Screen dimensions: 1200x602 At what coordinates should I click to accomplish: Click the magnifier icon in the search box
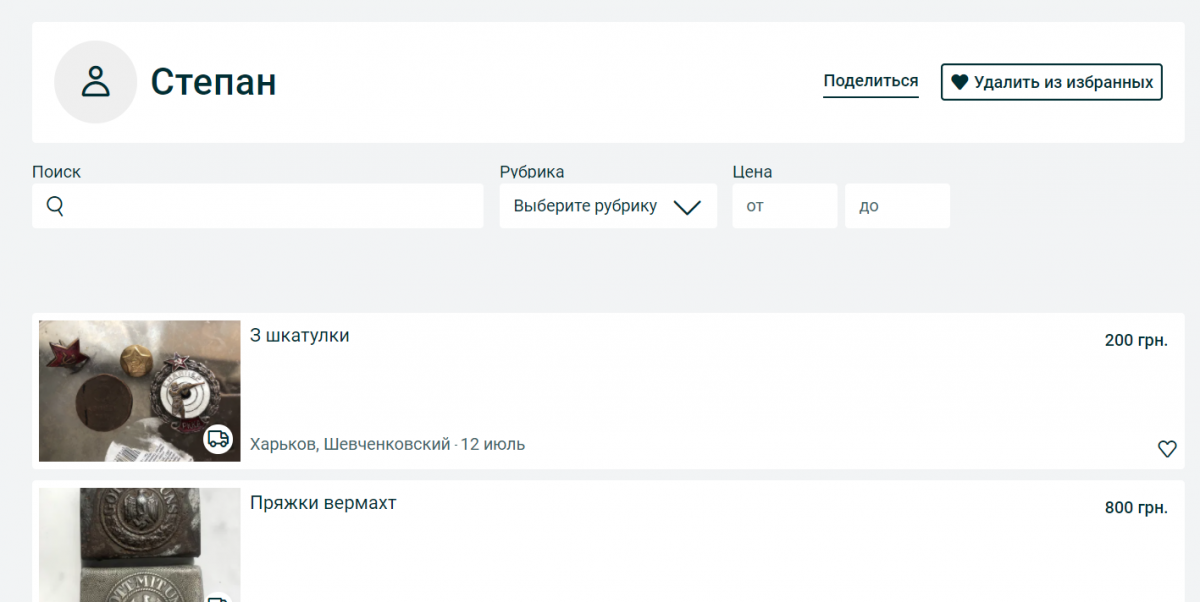pos(56,206)
